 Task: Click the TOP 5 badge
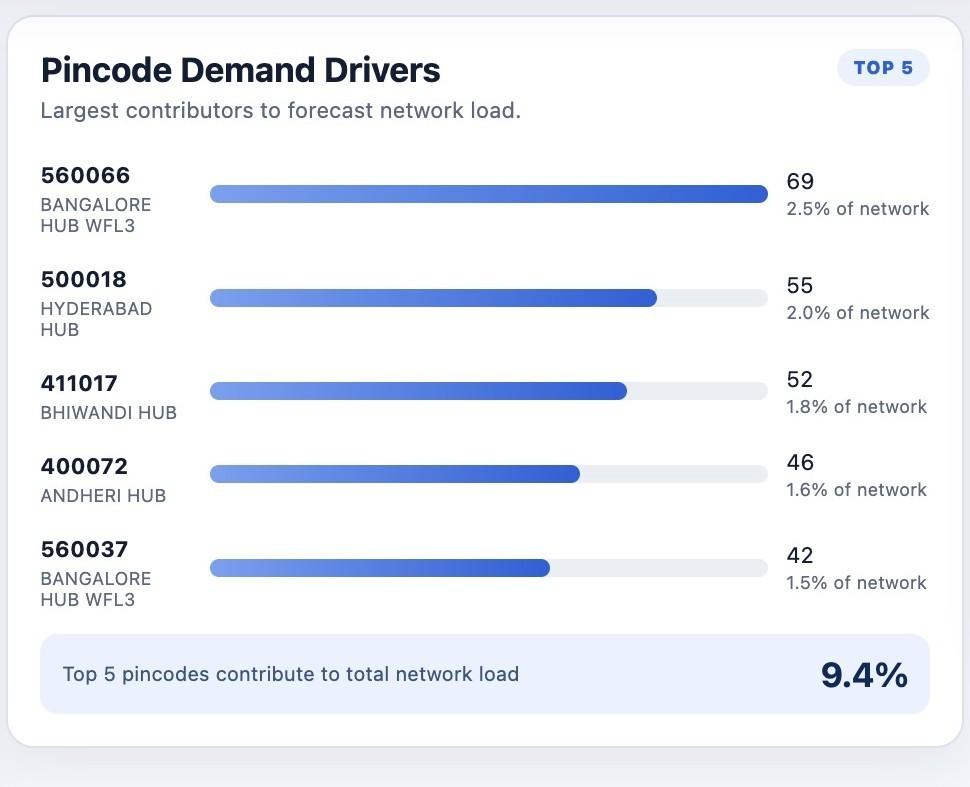click(883, 67)
